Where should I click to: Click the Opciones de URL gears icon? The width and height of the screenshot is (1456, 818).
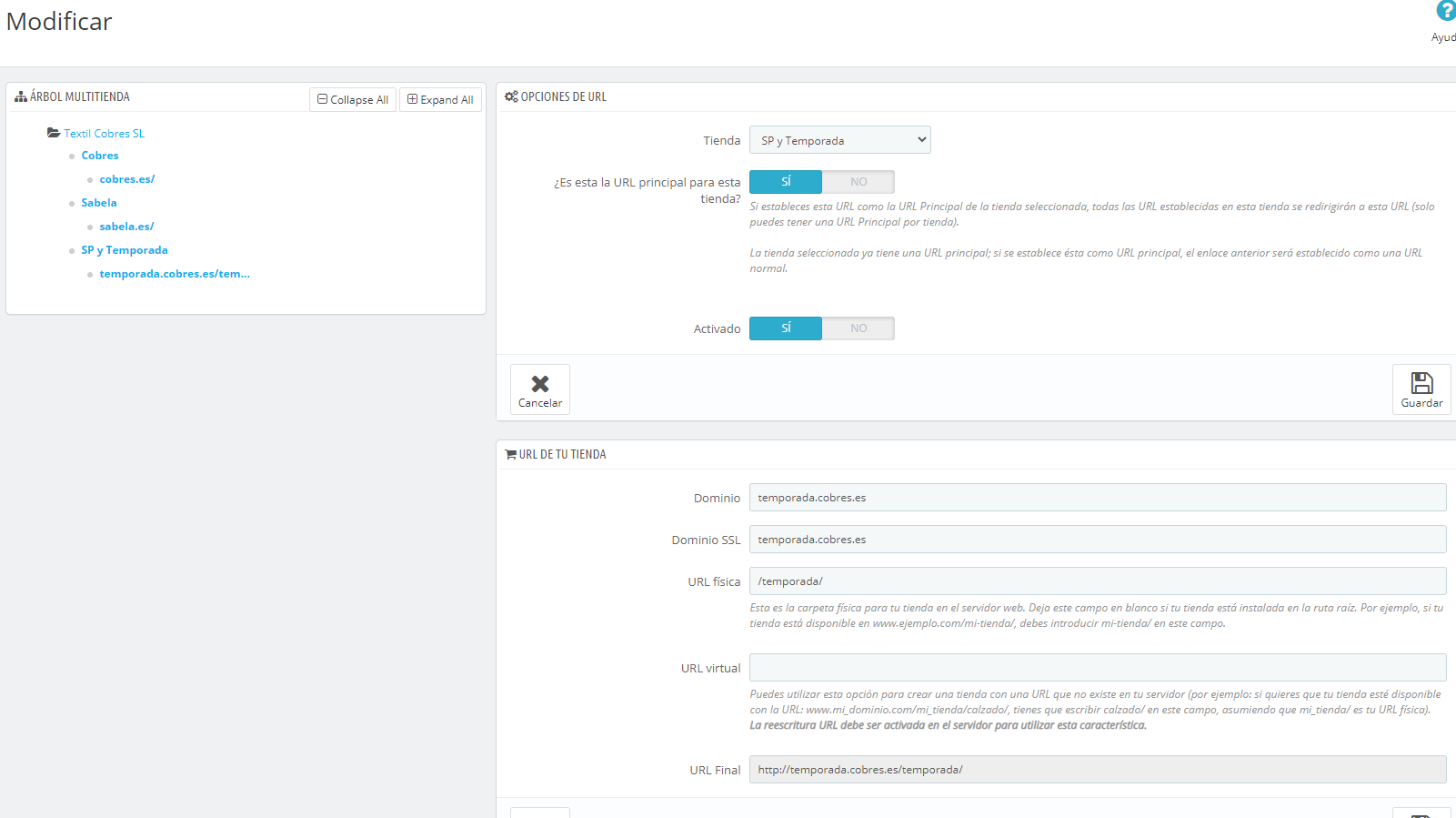pos(511,96)
